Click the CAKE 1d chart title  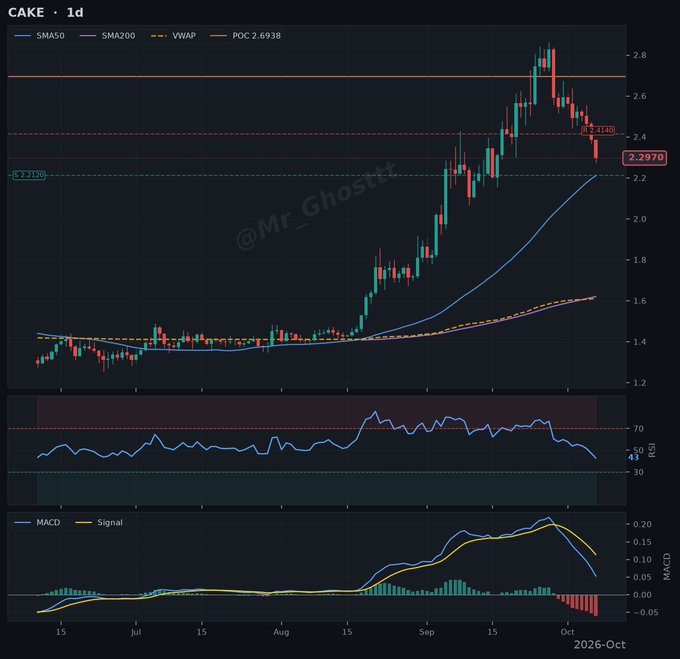coord(46,13)
